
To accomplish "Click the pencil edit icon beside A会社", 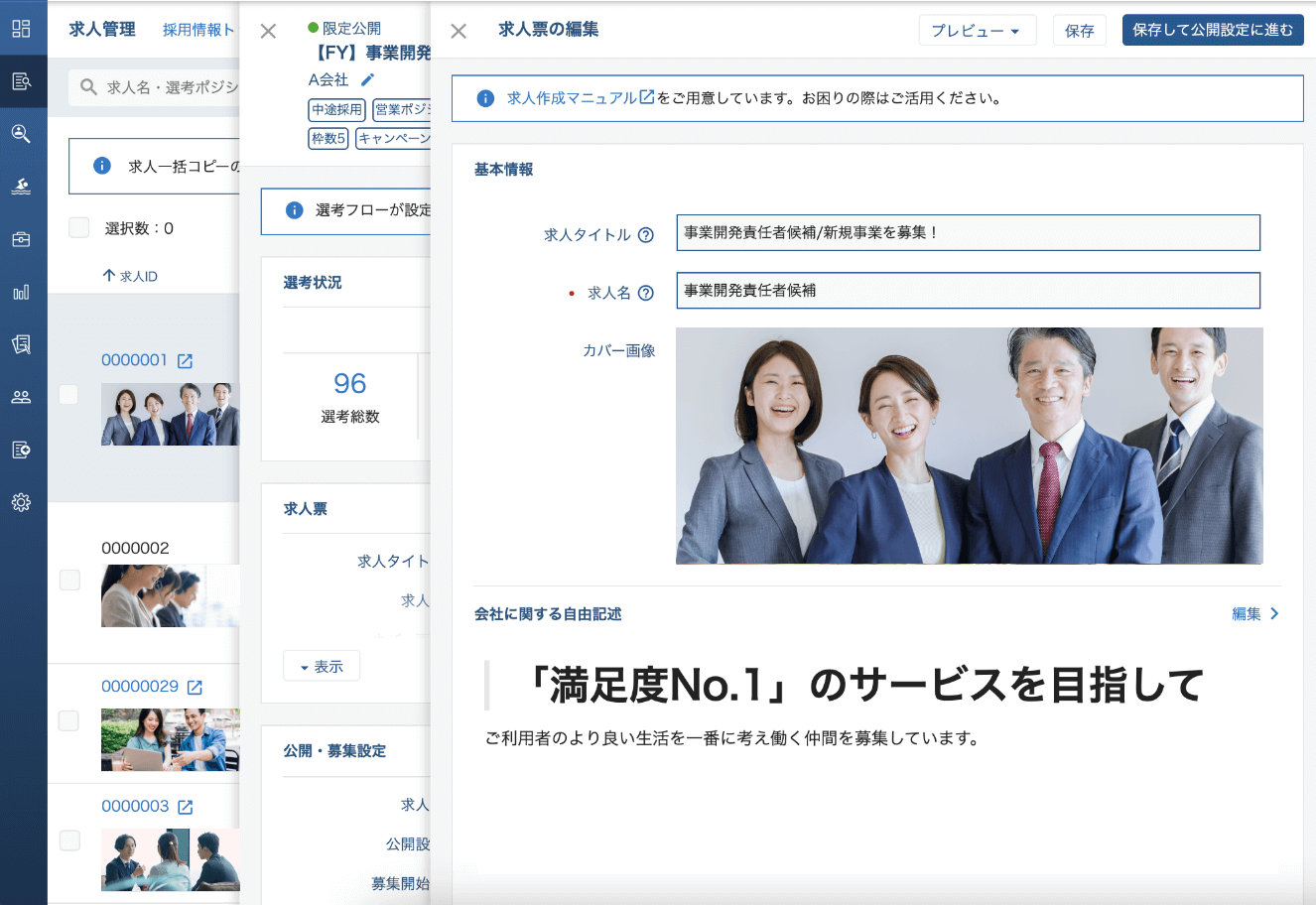I will tap(367, 79).
